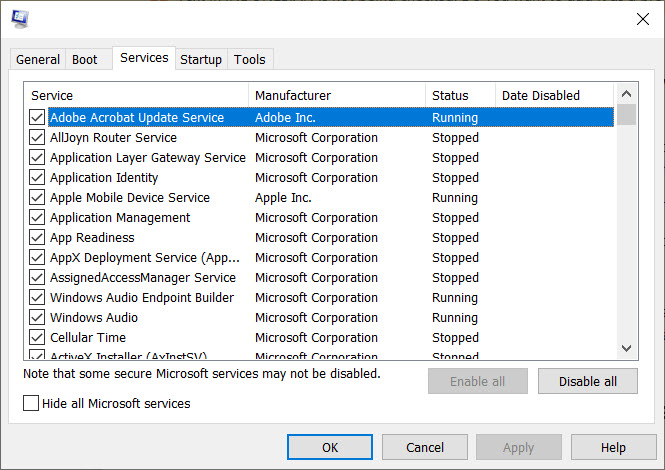Click the System Configuration title bar icon

[x=20, y=19]
